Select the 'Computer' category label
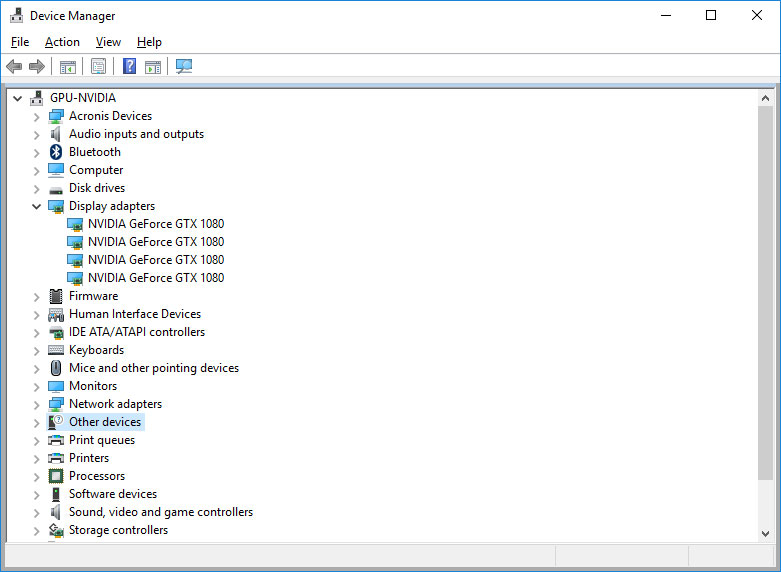Screen dimensions: 781x572 pyautogui.click(x=96, y=170)
